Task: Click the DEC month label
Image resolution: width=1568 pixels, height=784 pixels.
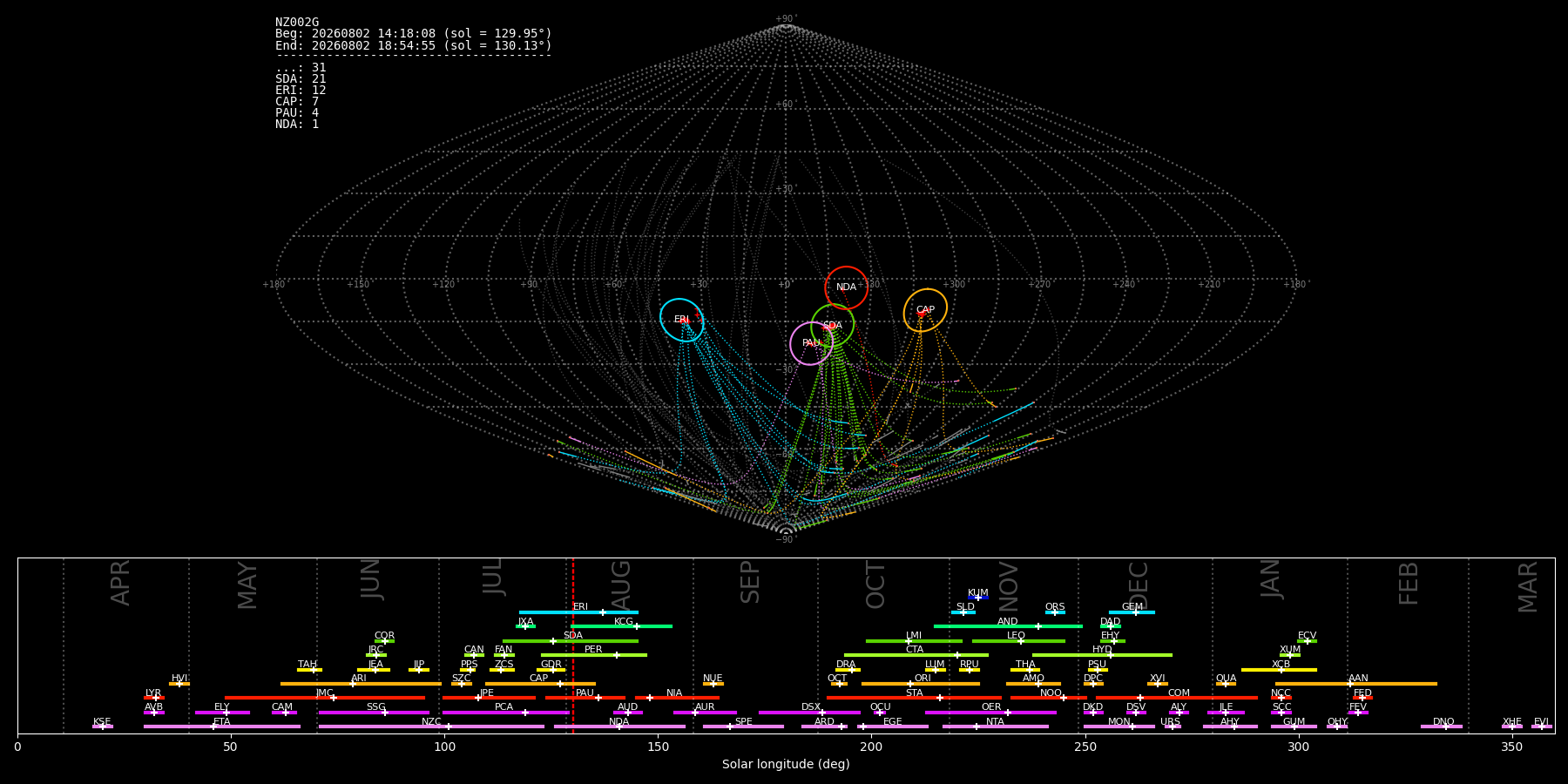Action: coord(1139,584)
